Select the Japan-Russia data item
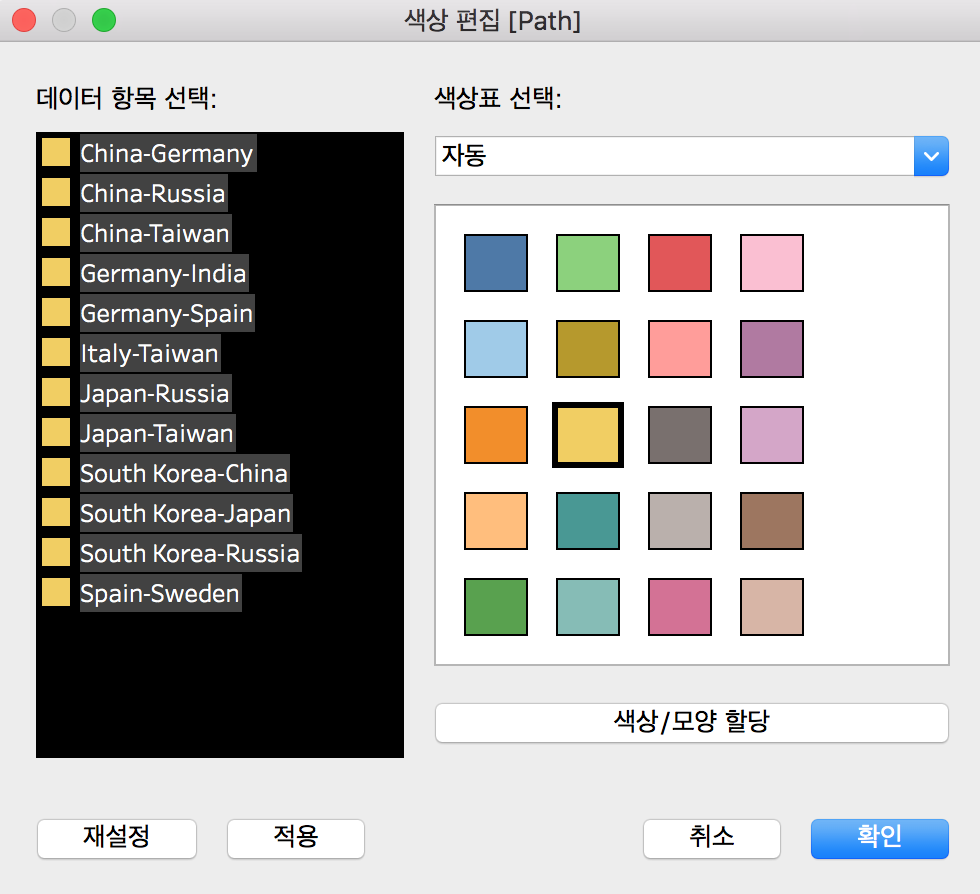The height and width of the screenshot is (894, 980). point(155,393)
